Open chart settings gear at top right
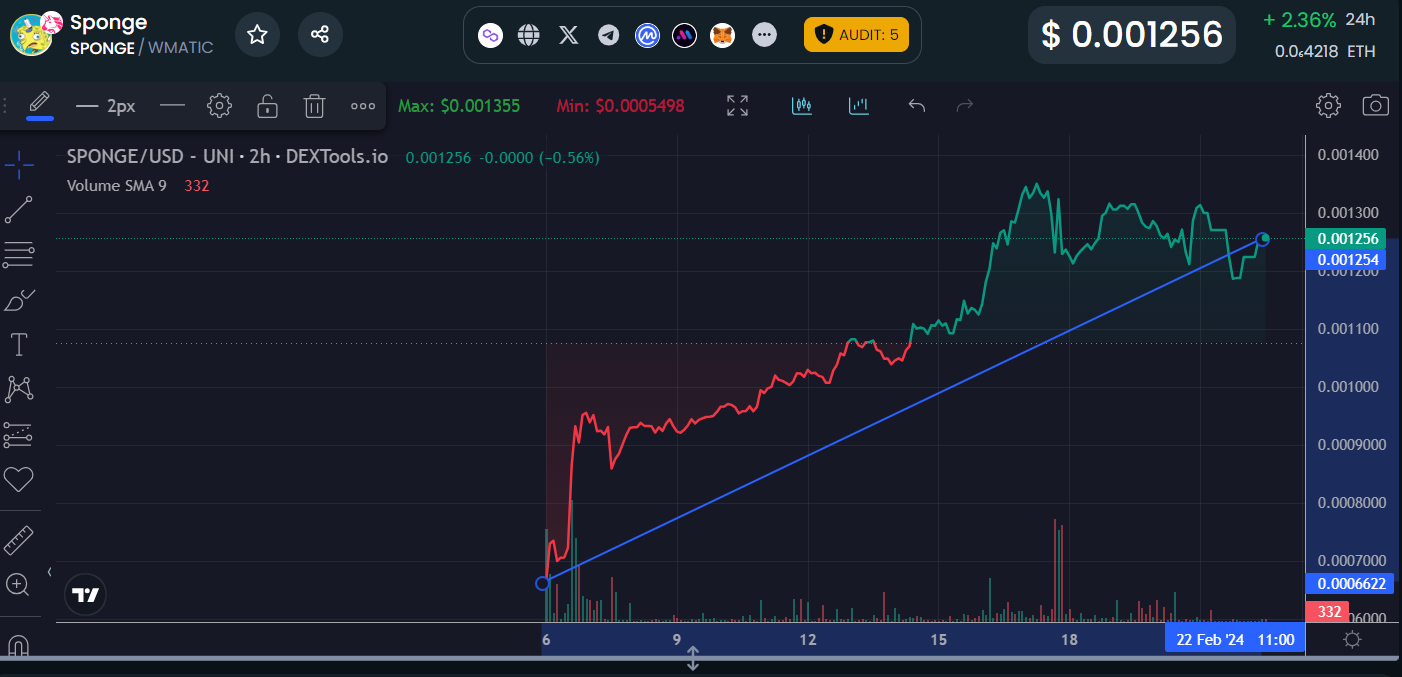1402x677 pixels. (1328, 105)
